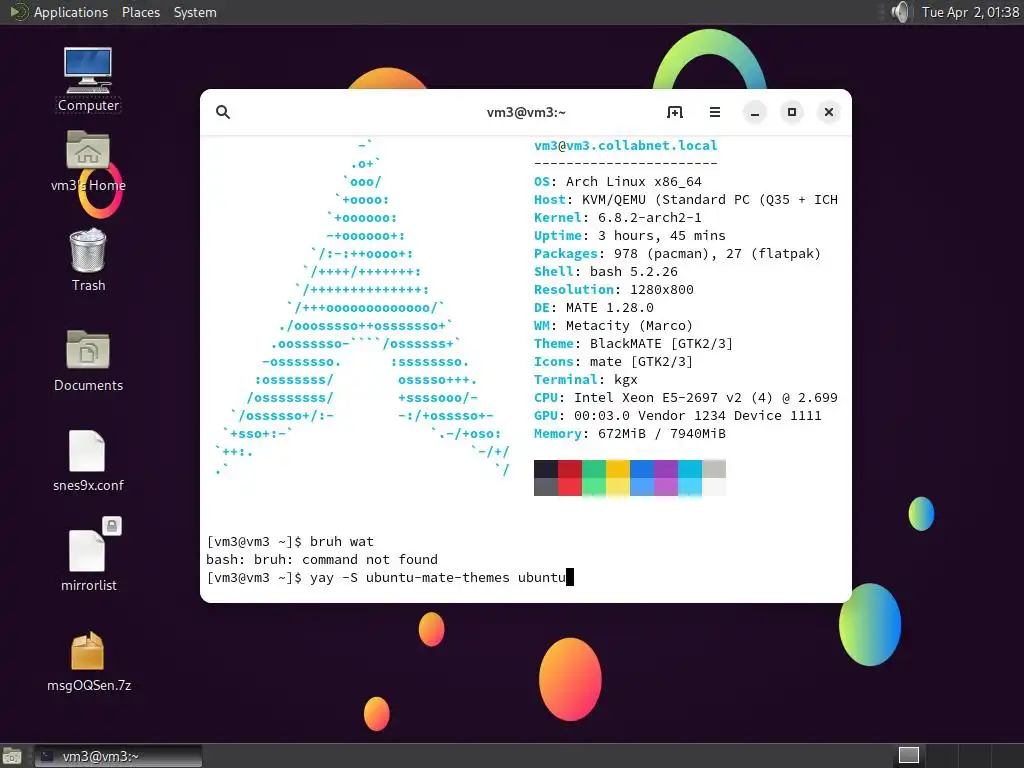
Task: Click the 'Kernel: 6.8.2-arch2-1' line
Action: pos(617,217)
